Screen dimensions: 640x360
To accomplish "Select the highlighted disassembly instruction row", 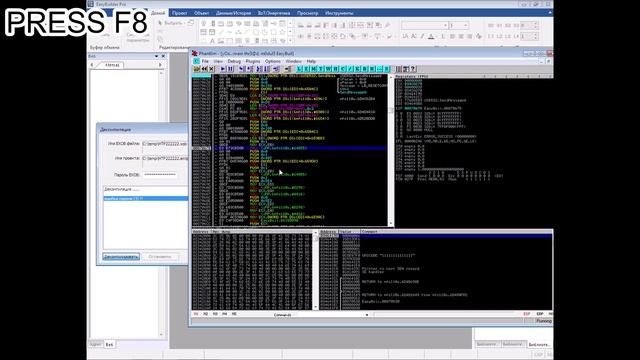I will (x=289, y=148).
